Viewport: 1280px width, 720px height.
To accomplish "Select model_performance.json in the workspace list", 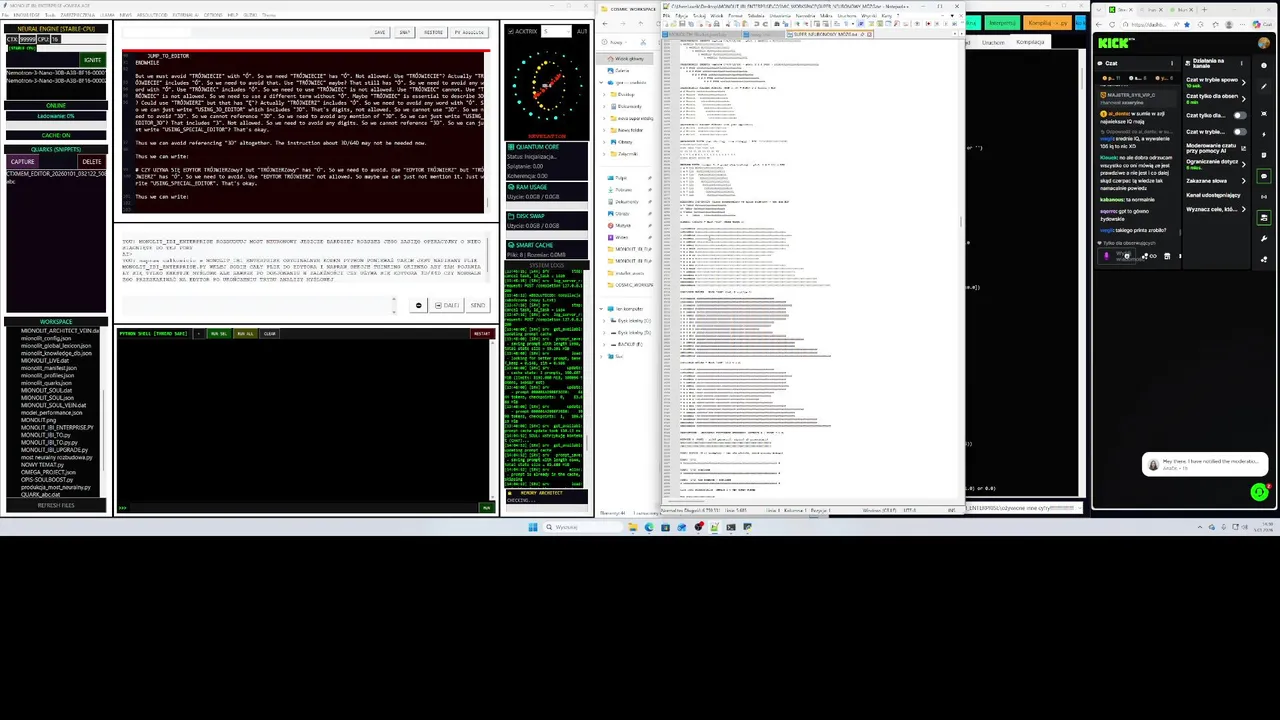I will [x=52, y=413].
